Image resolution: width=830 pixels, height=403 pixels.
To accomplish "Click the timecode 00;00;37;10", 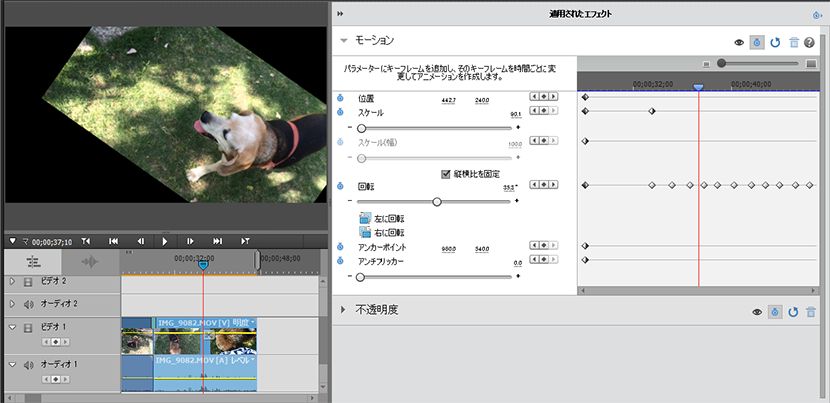I will click(52, 242).
